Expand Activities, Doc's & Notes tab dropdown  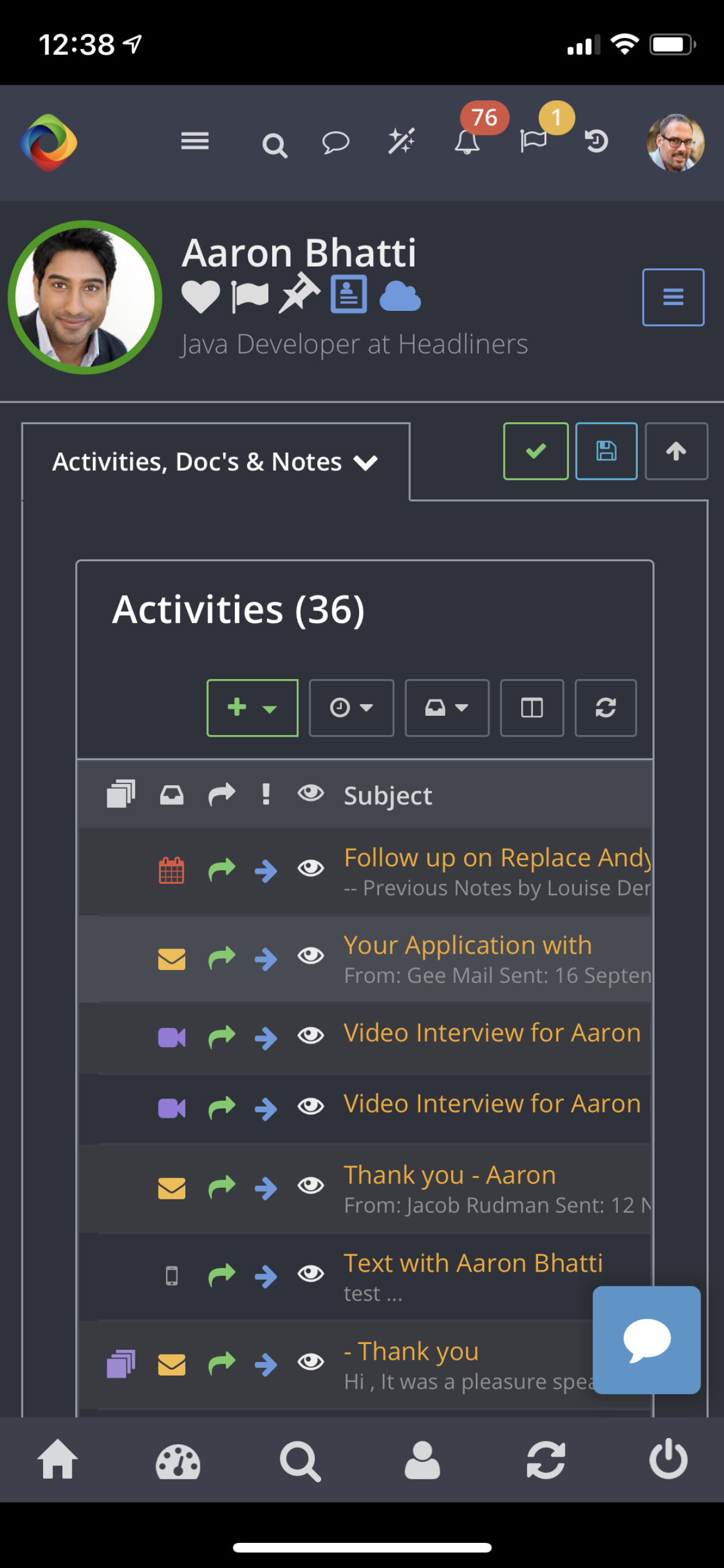[215, 462]
